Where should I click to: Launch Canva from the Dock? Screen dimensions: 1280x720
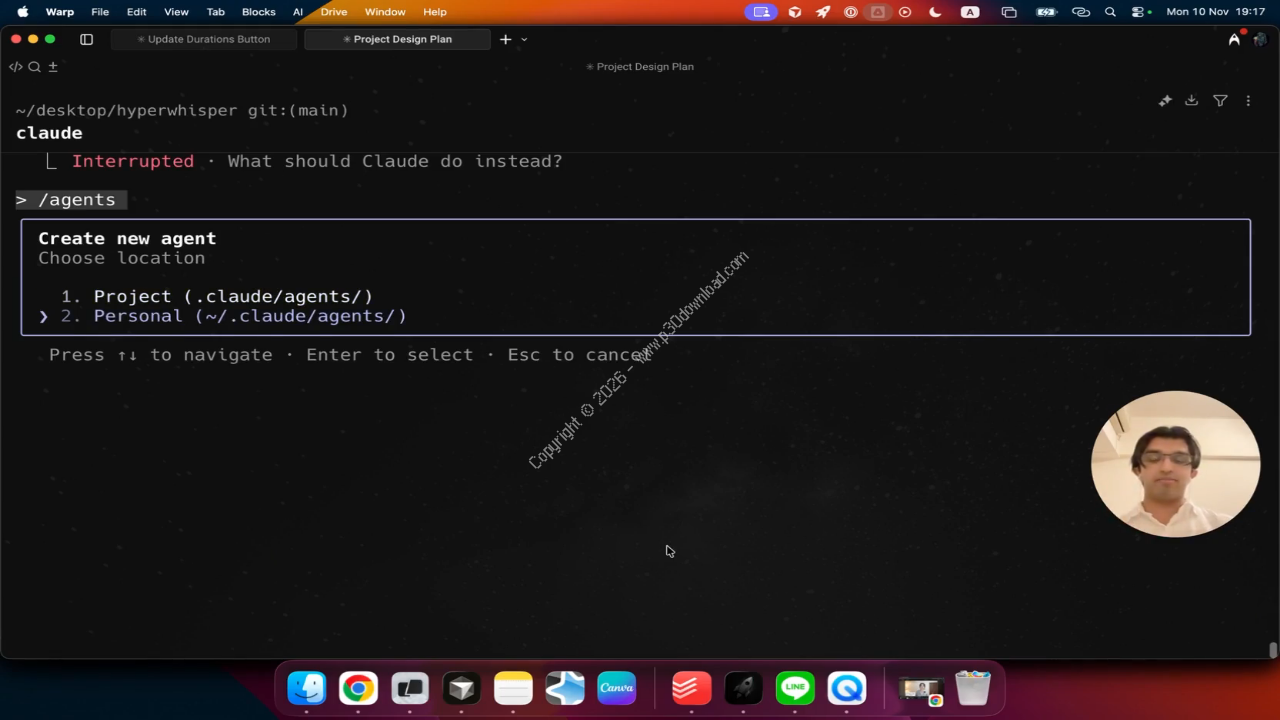[x=616, y=688]
